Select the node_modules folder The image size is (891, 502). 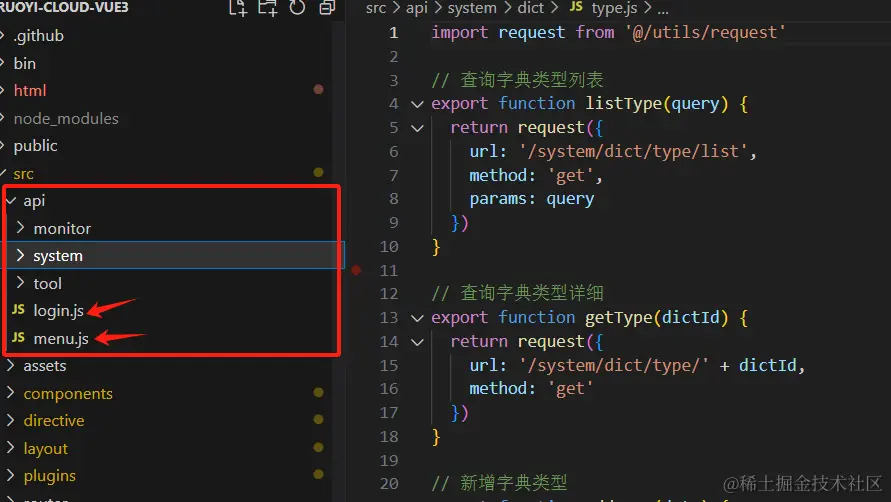tap(66, 118)
